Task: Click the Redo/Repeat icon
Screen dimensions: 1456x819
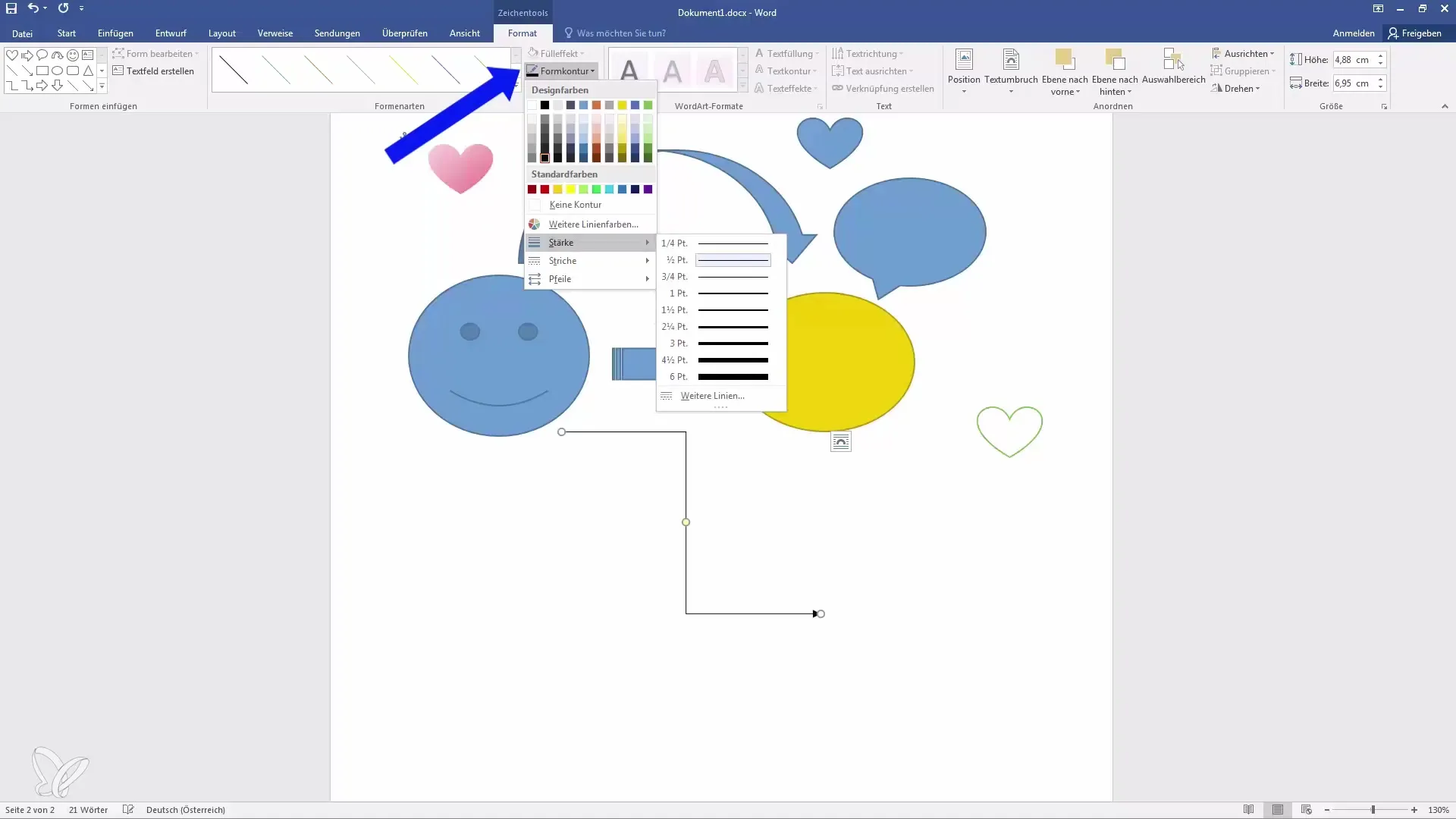Action: 63,8
